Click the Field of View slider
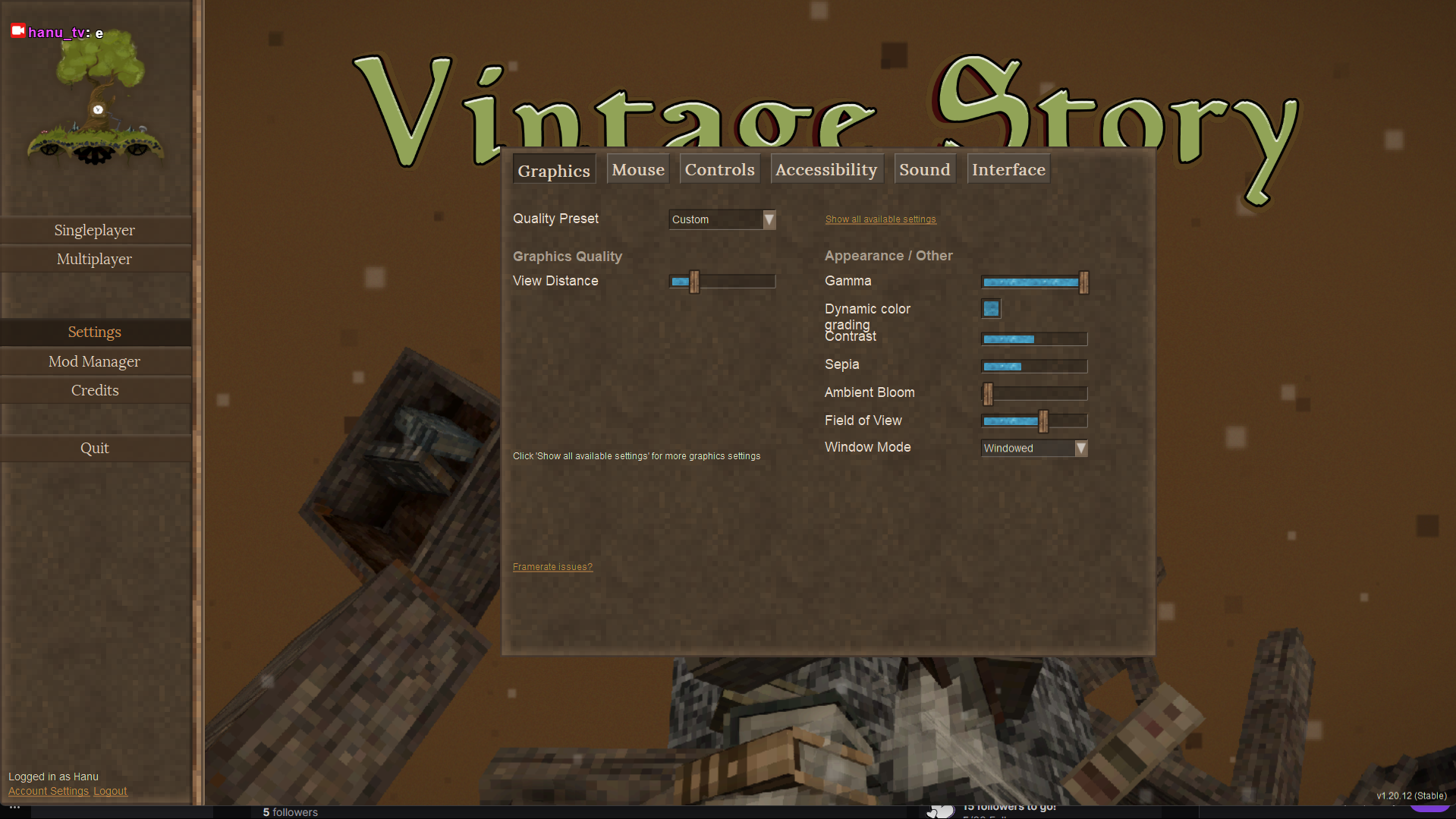This screenshot has width=1456, height=819. point(1033,421)
